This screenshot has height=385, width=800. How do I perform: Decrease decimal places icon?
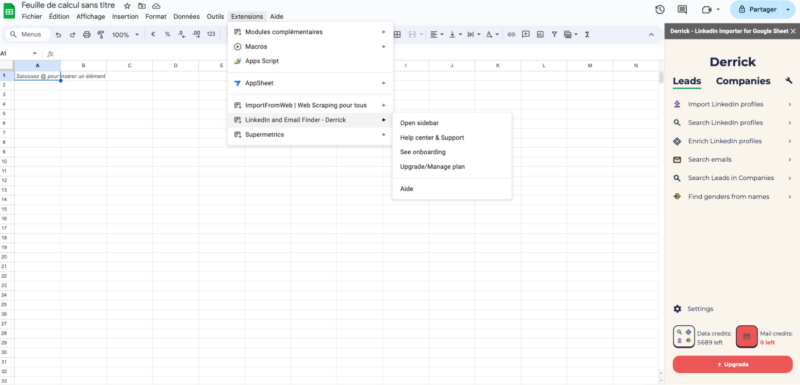pyautogui.click(x=182, y=35)
